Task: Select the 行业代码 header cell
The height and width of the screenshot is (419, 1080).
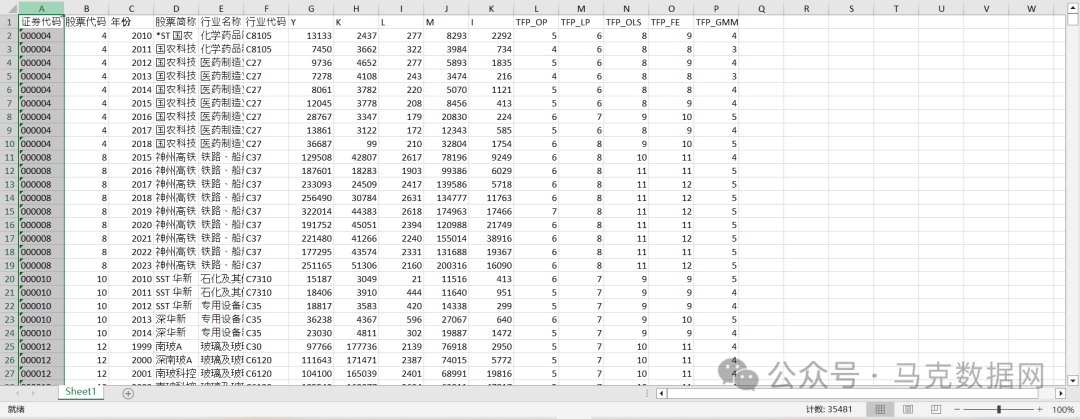Action: click(267, 22)
